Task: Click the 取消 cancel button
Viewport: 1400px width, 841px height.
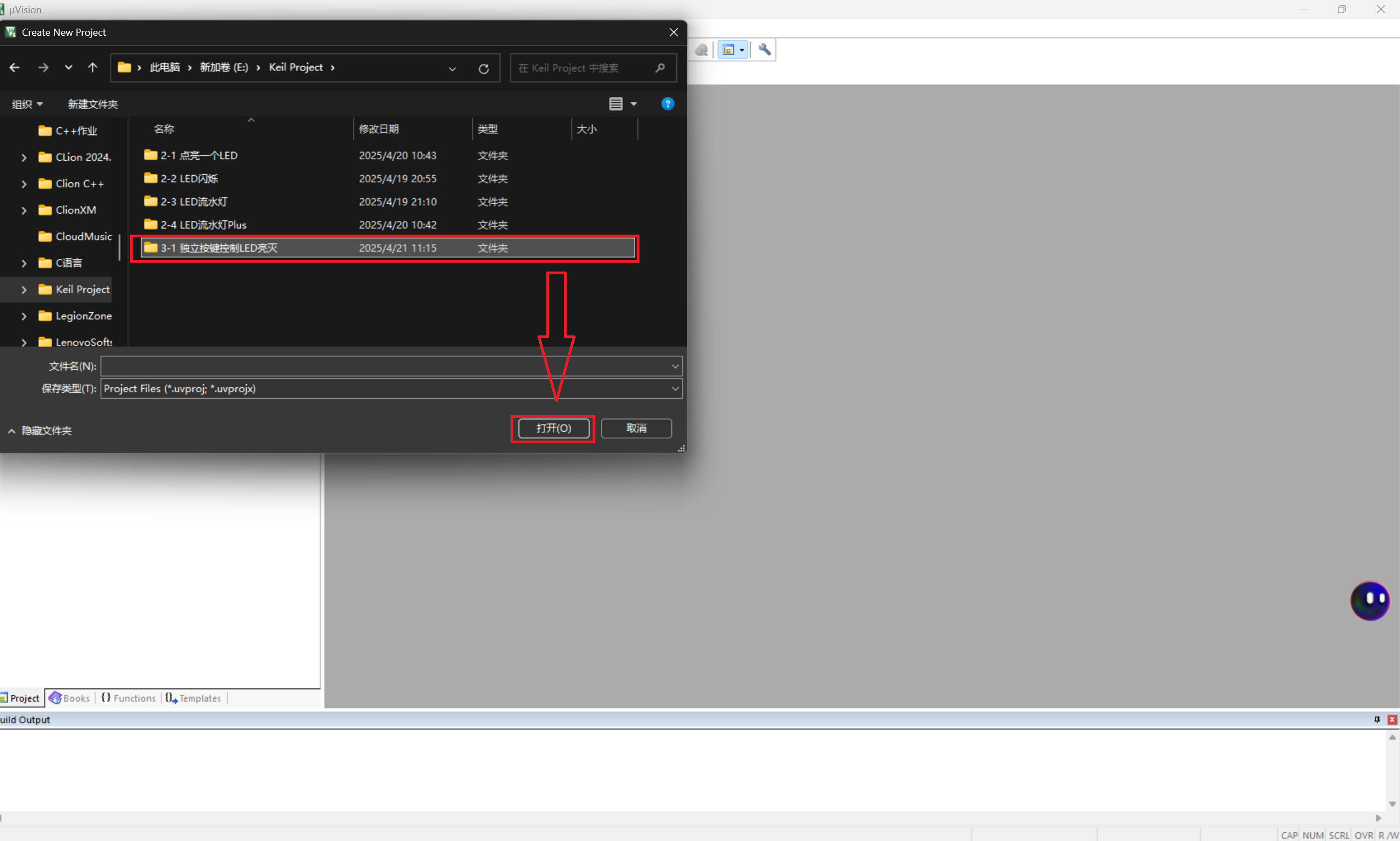Action: [636, 428]
